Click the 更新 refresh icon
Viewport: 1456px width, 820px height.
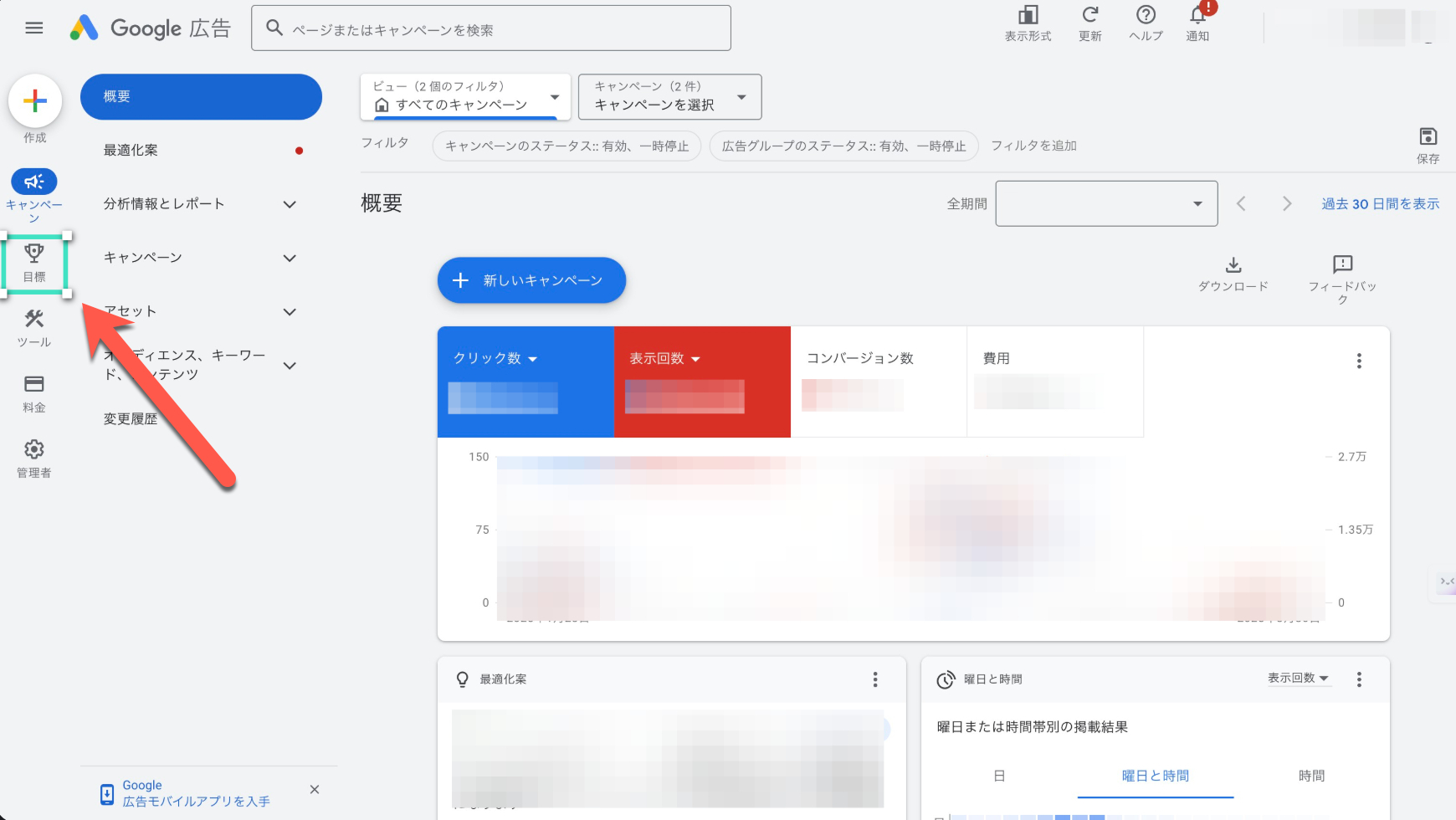click(1089, 17)
